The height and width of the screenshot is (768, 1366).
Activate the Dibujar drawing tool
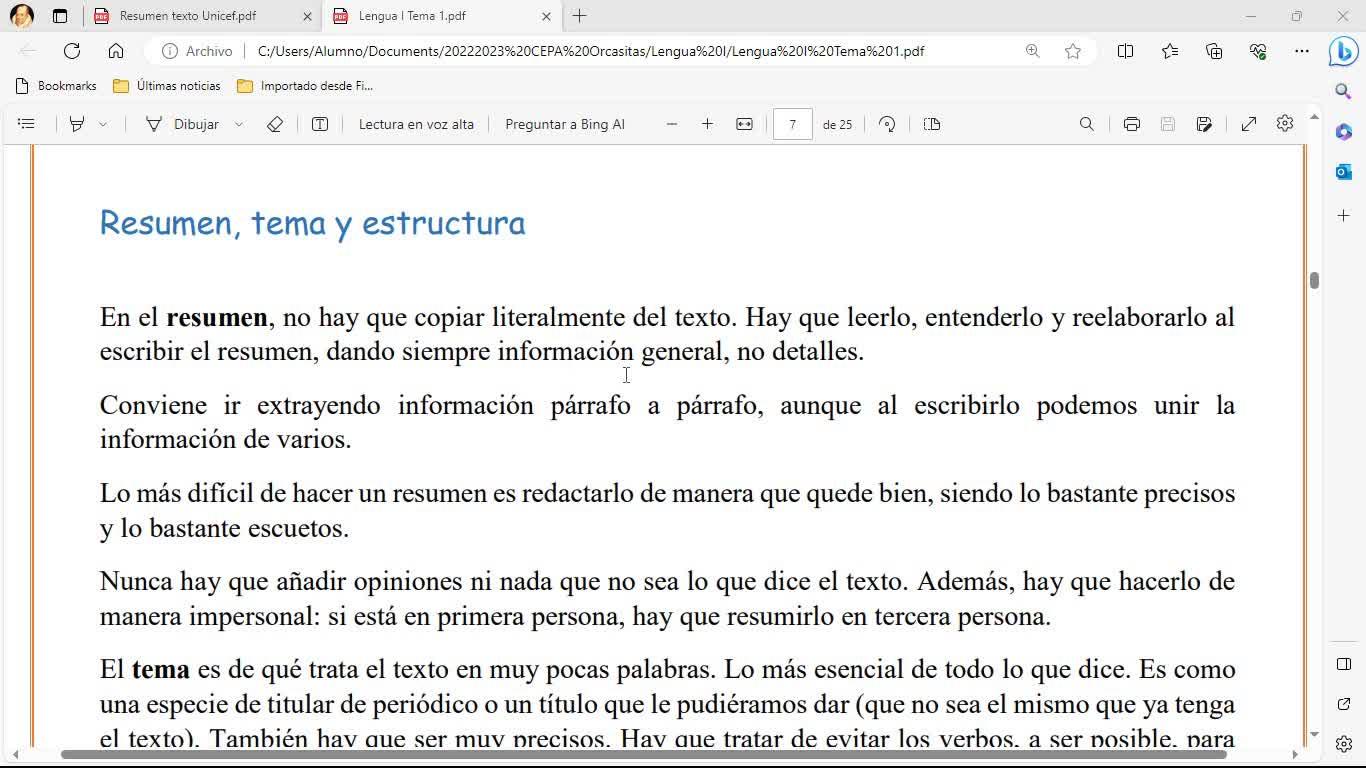pyautogui.click(x=183, y=124)
